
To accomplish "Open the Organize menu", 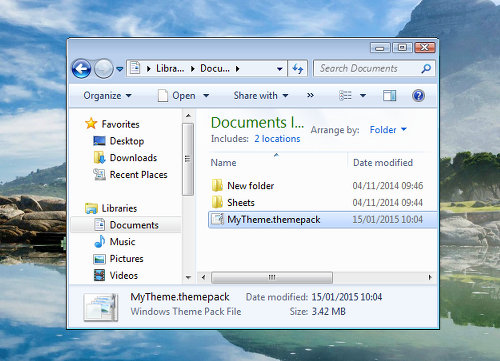I will click(107, 96).
